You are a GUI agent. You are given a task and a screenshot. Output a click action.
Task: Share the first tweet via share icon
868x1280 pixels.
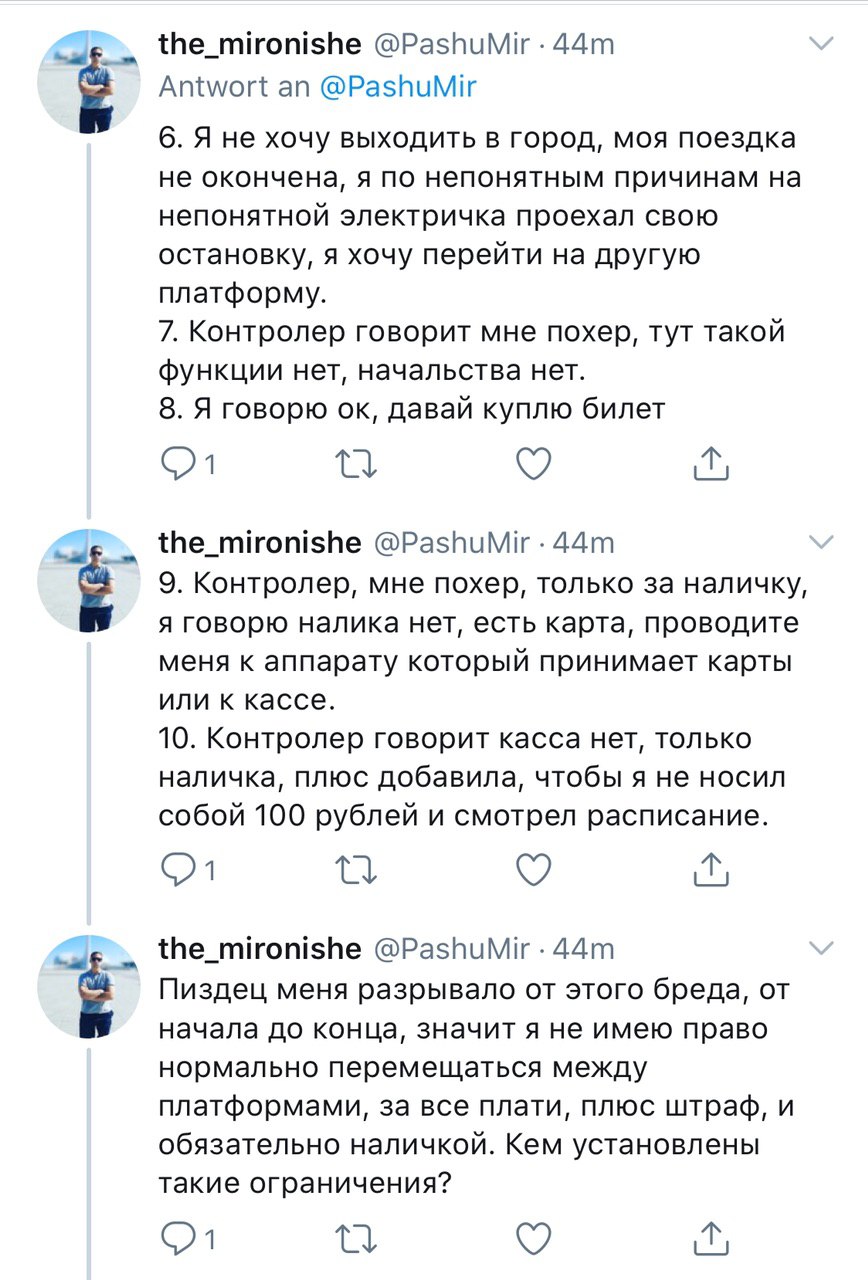coord(709,461)
